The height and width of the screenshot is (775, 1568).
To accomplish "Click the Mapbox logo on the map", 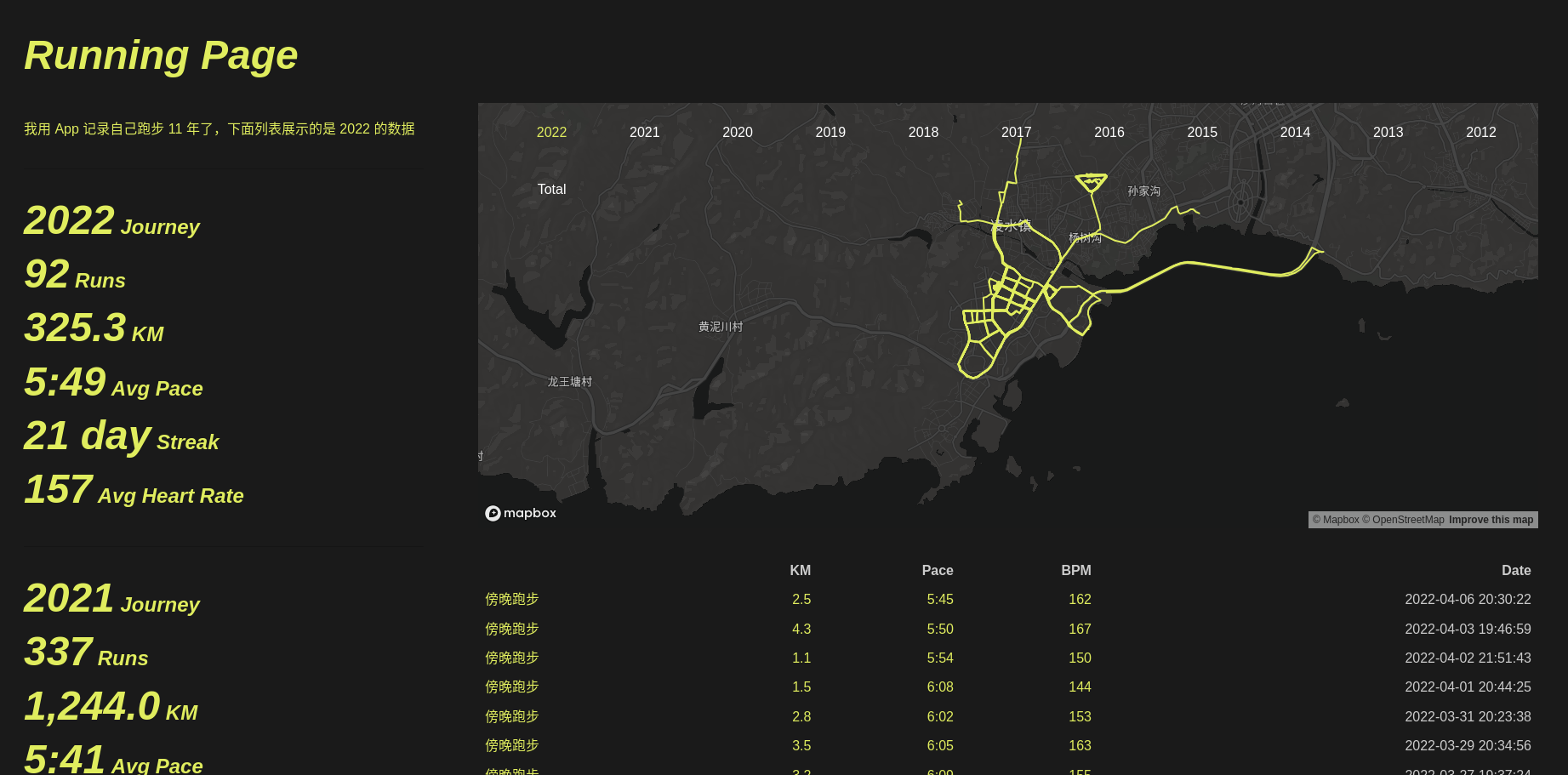I will (521, 513).
